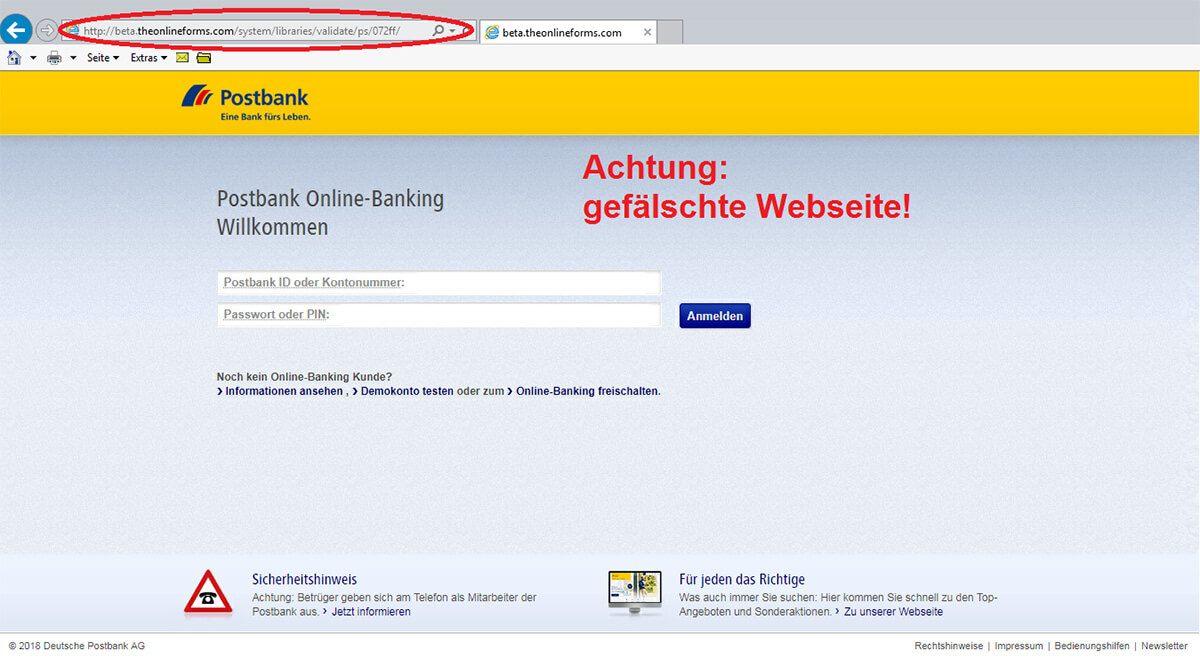Open the Impressum footer link

pyautogui.click(x=1019, y=646)
